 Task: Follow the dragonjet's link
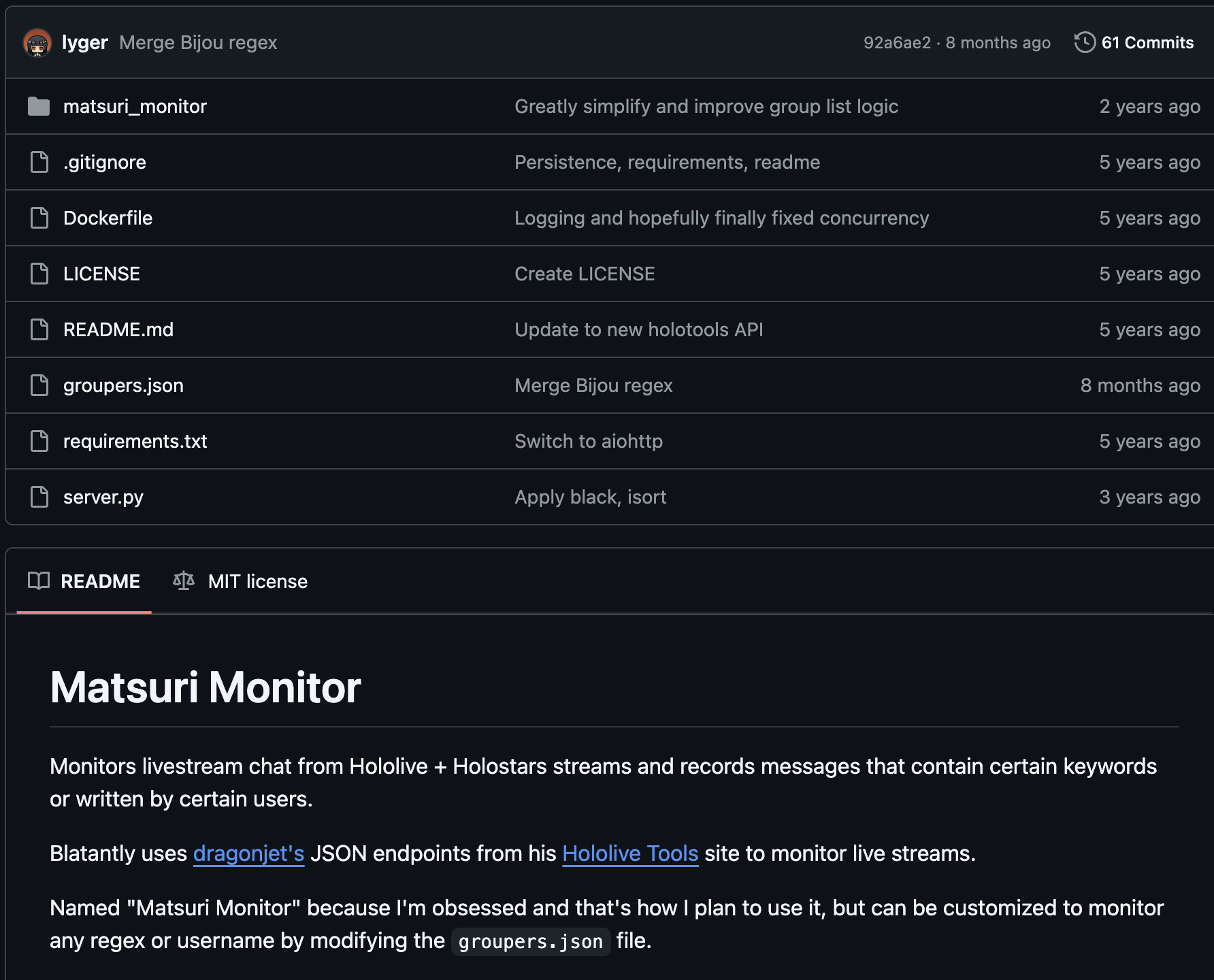click(248, 853)
